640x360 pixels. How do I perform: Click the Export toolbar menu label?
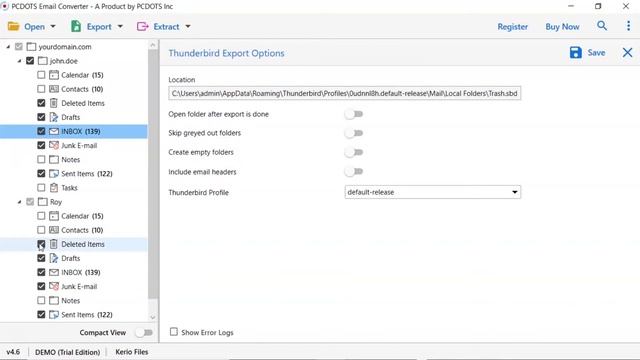point(99,27)
